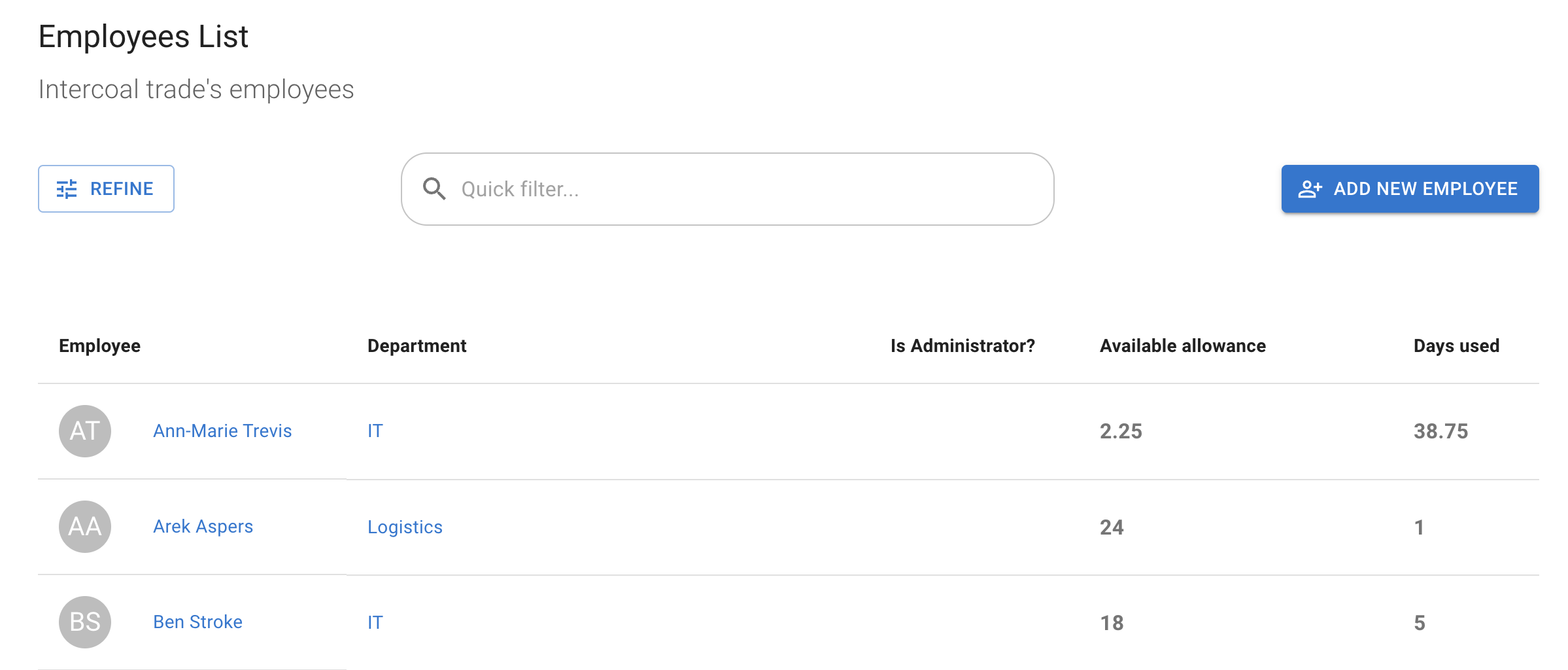This screenshot has height=670, width=1568.
Task: Sort by the Days used column header
Action: (1456, 345)
